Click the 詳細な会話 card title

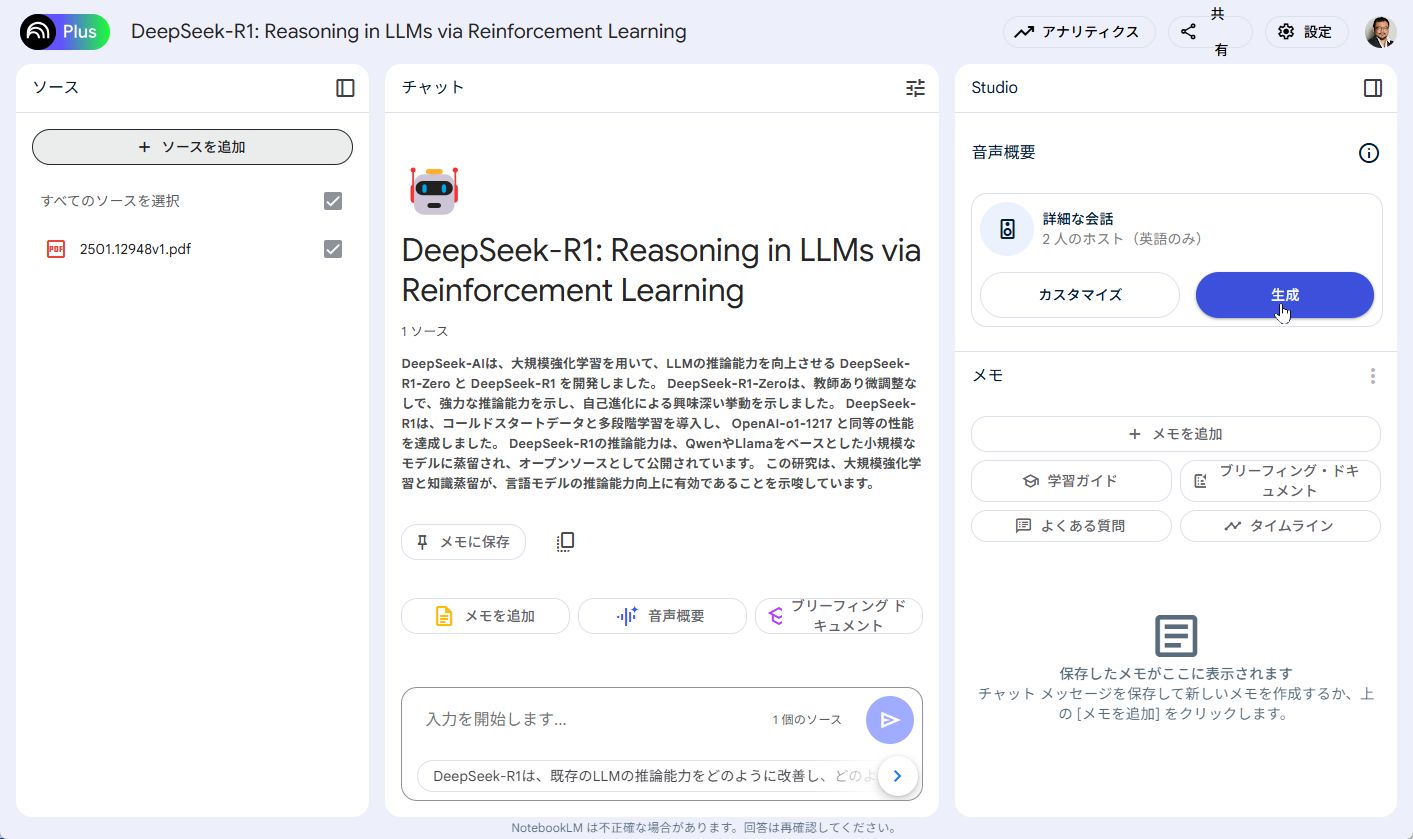1078,219
